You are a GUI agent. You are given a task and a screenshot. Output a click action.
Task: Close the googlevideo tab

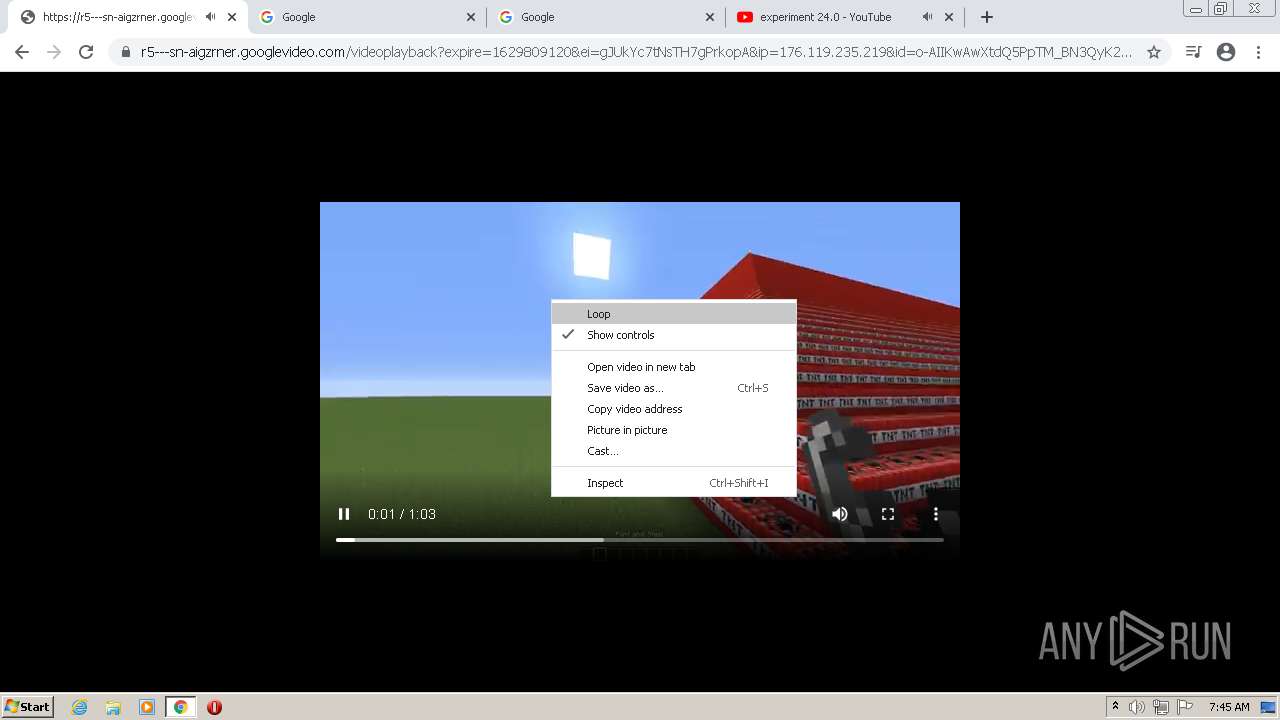click(232, 17)
